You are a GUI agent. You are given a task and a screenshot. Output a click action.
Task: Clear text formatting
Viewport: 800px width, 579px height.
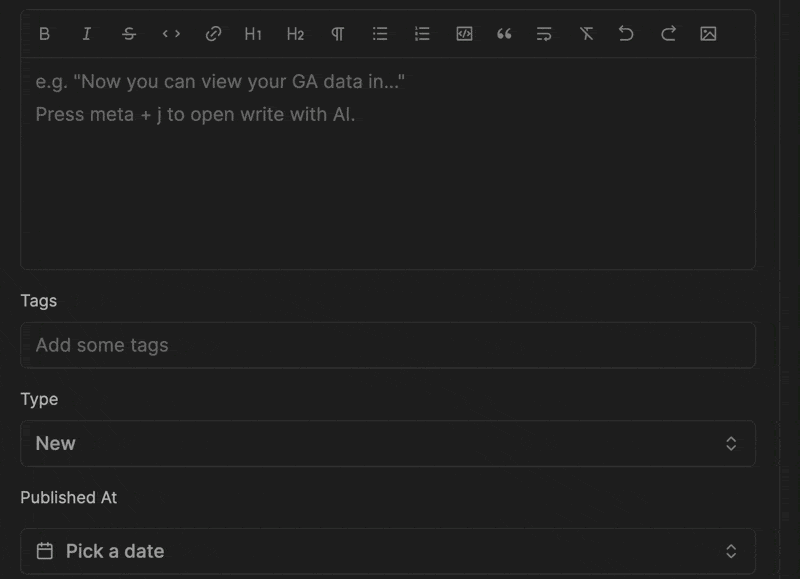click(x=587, y=34)
